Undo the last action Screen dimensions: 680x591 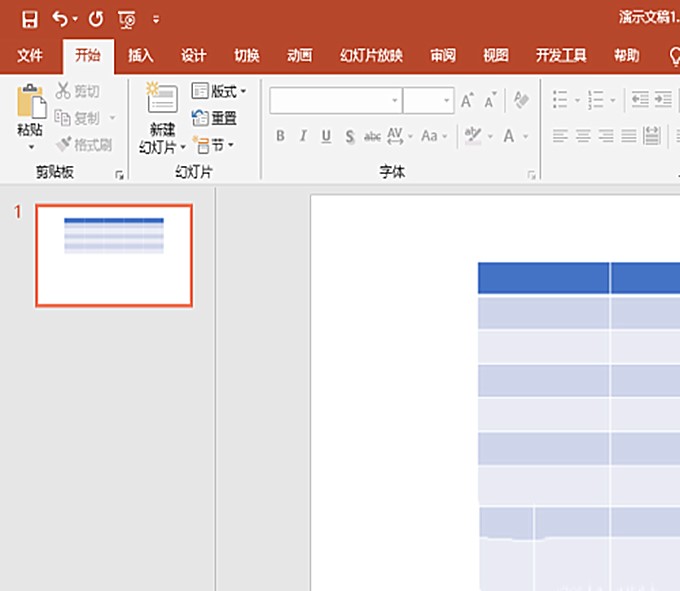click(60, 19)
